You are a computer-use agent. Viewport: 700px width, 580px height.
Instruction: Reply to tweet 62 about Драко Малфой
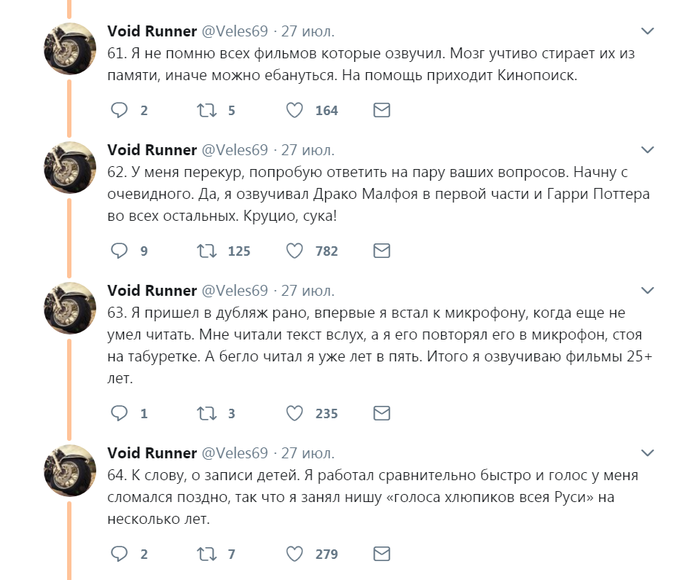pyautogui.click(x=119, y=250)
